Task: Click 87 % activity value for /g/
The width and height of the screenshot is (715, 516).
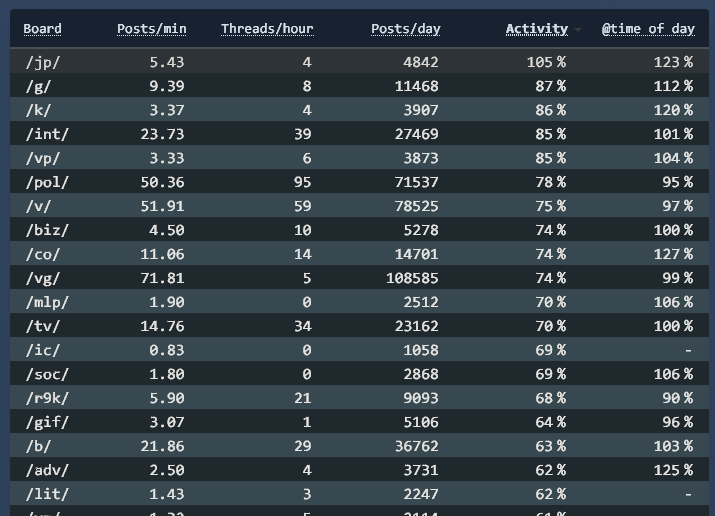Action: 550,86
